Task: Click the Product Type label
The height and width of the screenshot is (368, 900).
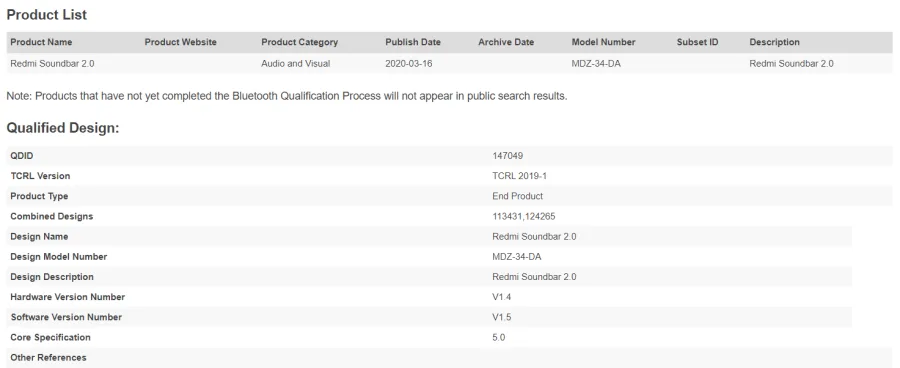Action: click(x=39, y=196)
